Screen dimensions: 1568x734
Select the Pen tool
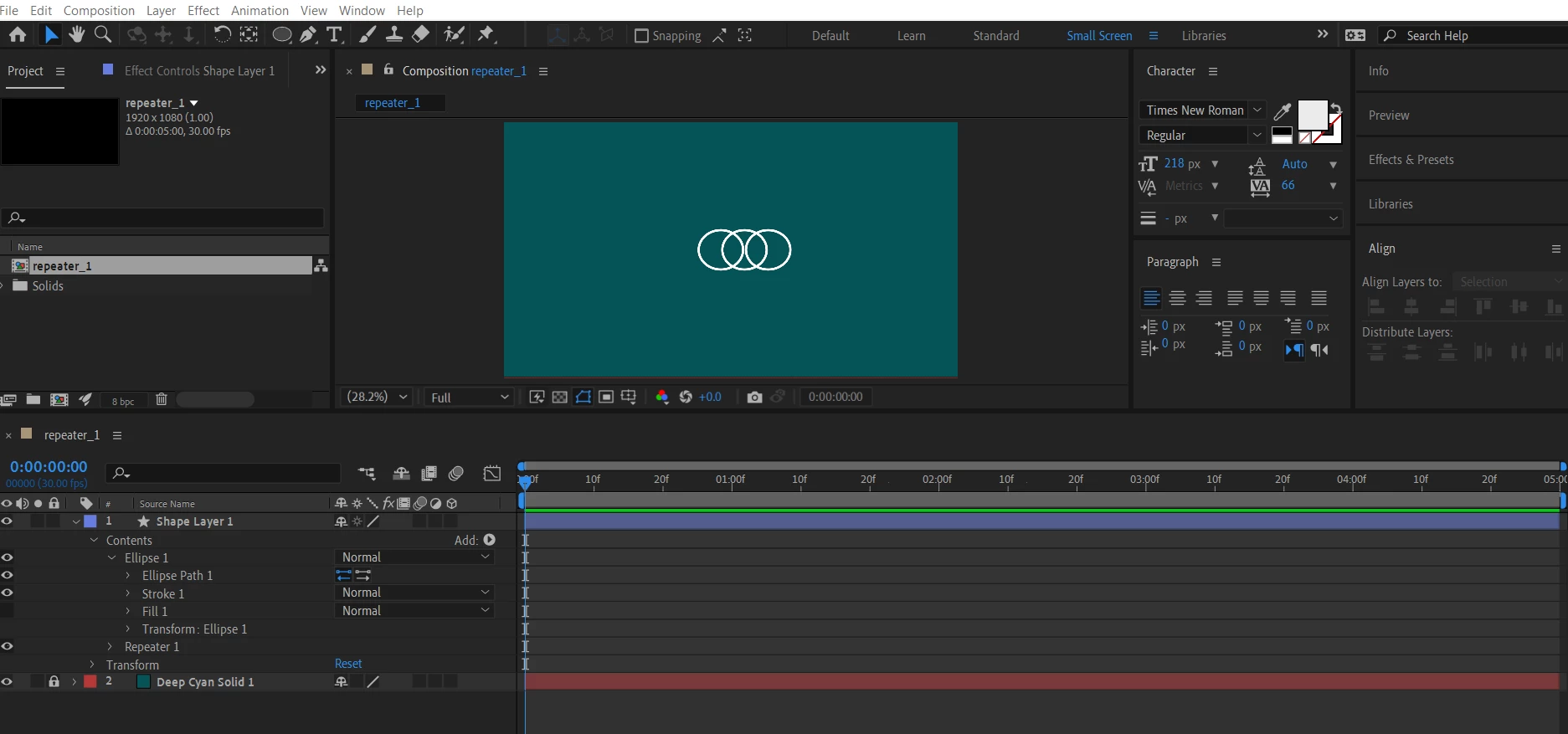click(x=308, y=34)
